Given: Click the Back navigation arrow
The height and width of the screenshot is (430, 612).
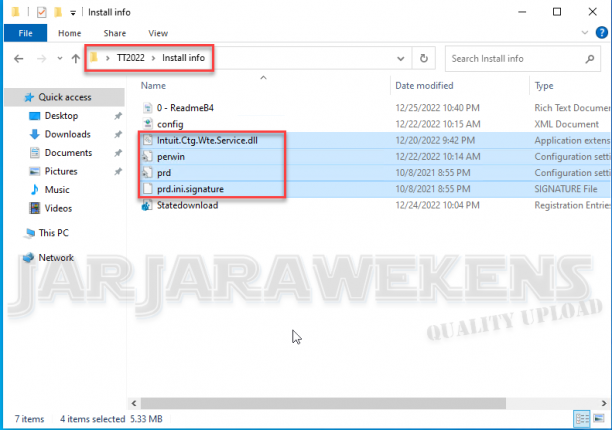Looking at the screenshot, I should (x=18, y=59).
